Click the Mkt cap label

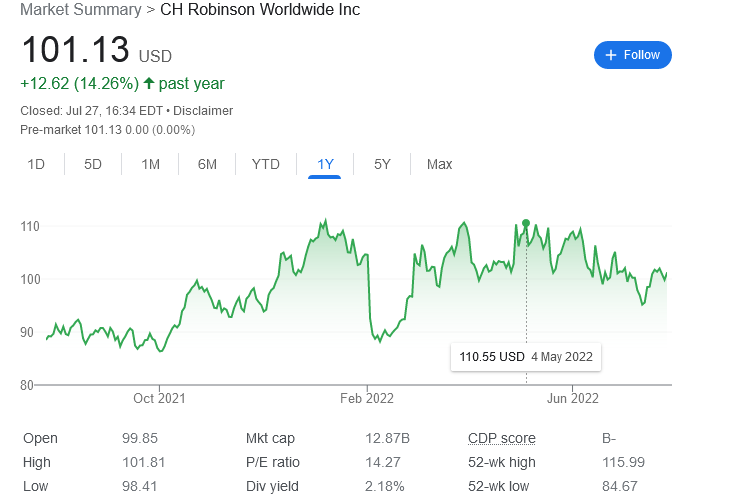[270, 438]
